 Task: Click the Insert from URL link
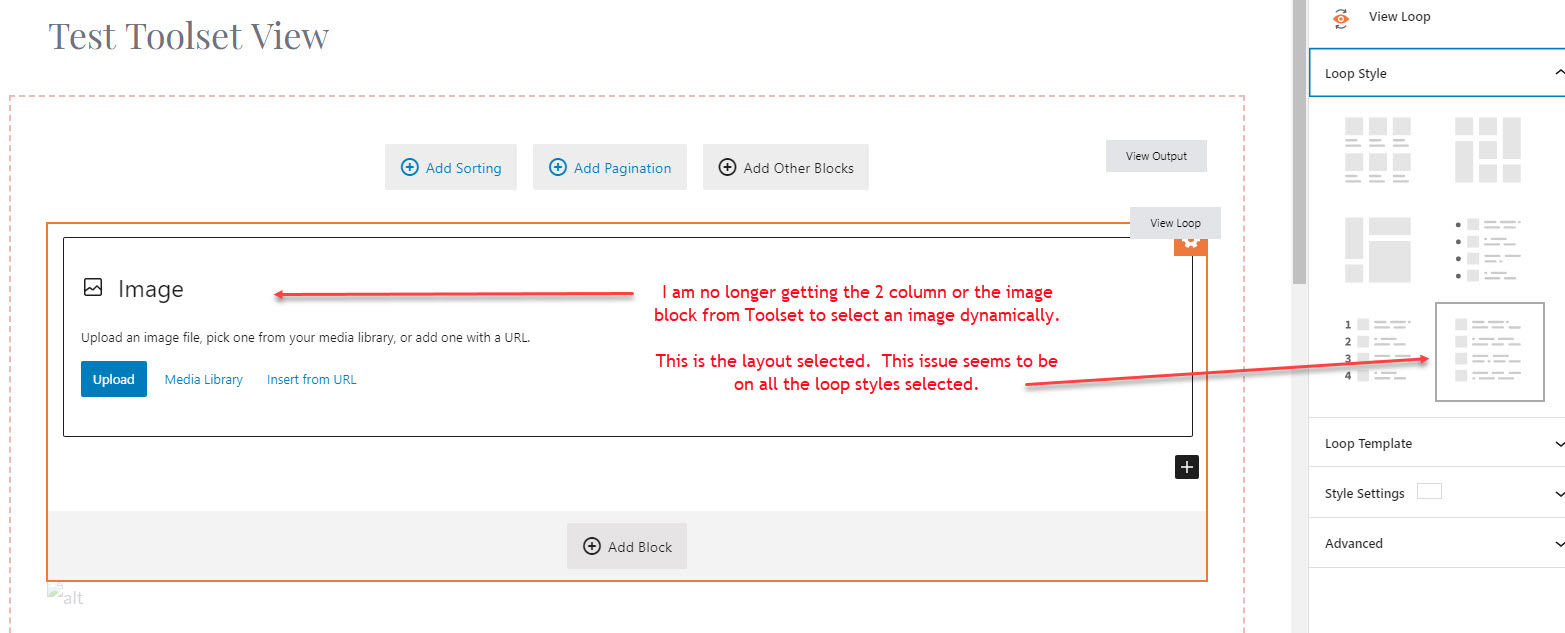point(311,379)
